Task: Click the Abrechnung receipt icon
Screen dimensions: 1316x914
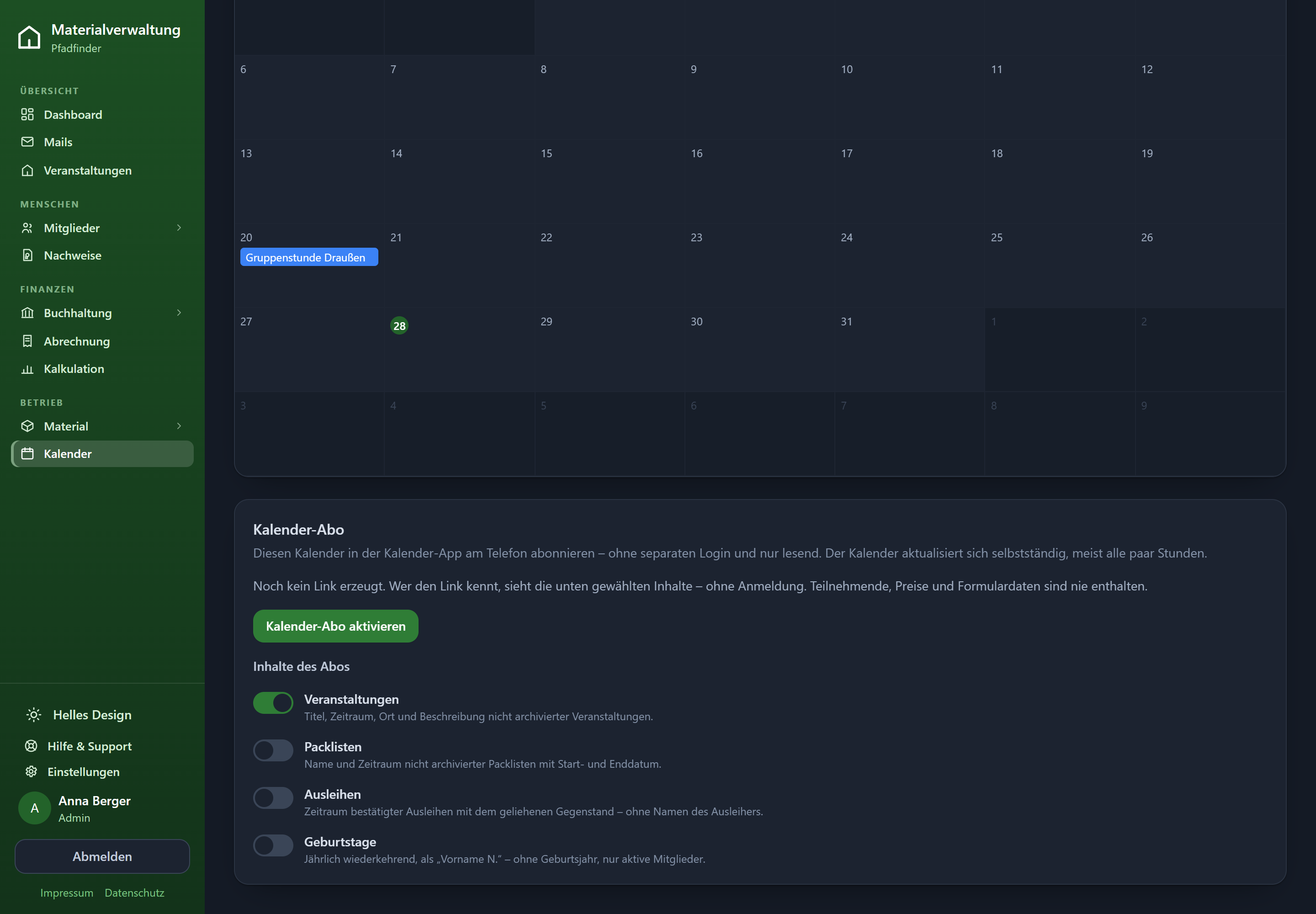Action: 27,341
